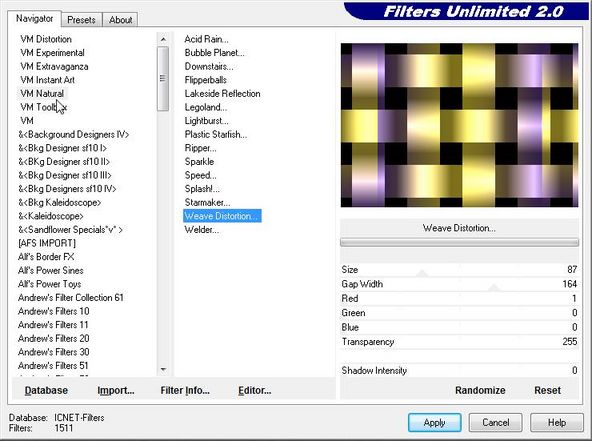Click the Apply button
The height and width of the screenshot is (441, 592).
(x=435, y=422)
